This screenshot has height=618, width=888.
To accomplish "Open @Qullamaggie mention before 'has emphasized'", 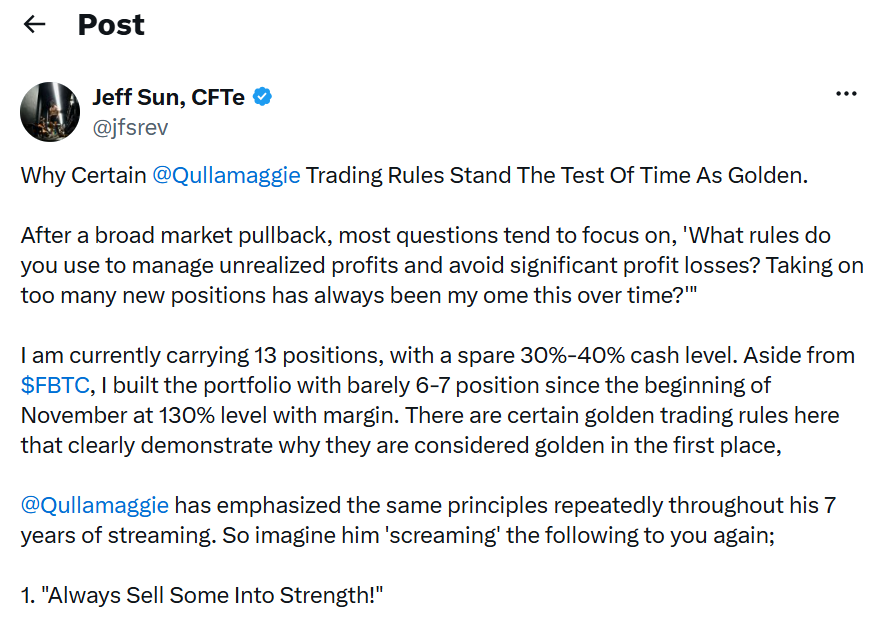I will (95, 505).
